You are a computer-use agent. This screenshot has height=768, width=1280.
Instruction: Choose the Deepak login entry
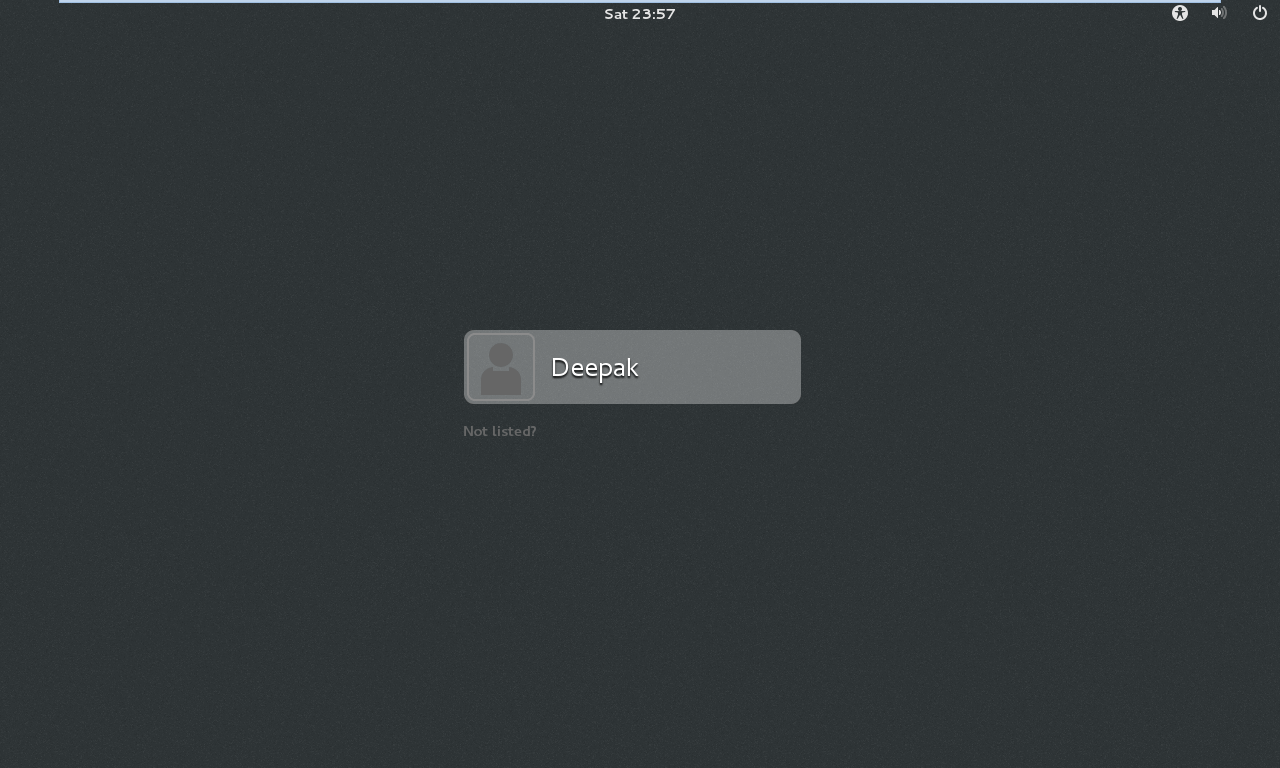click(632, 367)
